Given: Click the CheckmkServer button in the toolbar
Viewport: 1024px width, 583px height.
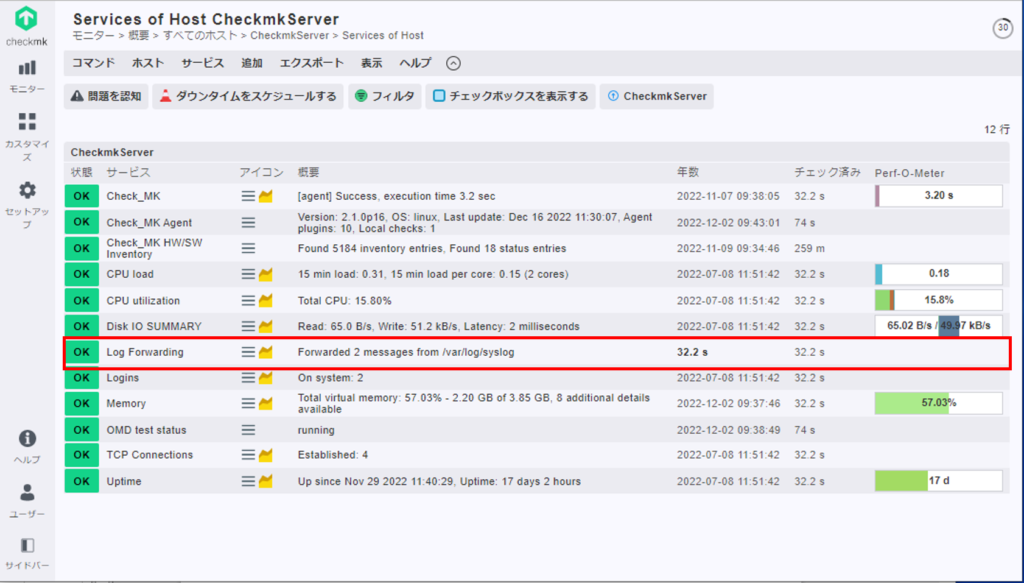Looking at the screenshot, I should (x=656, y=96).
